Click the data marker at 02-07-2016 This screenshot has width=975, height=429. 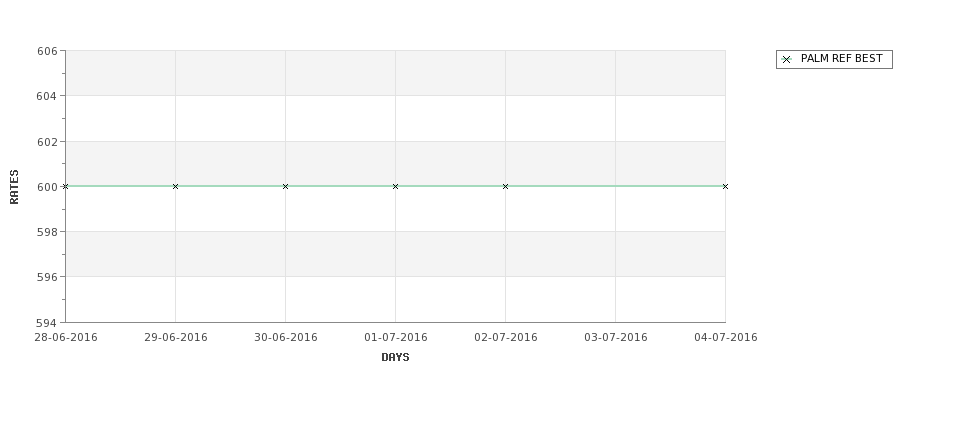click(506, 187)
